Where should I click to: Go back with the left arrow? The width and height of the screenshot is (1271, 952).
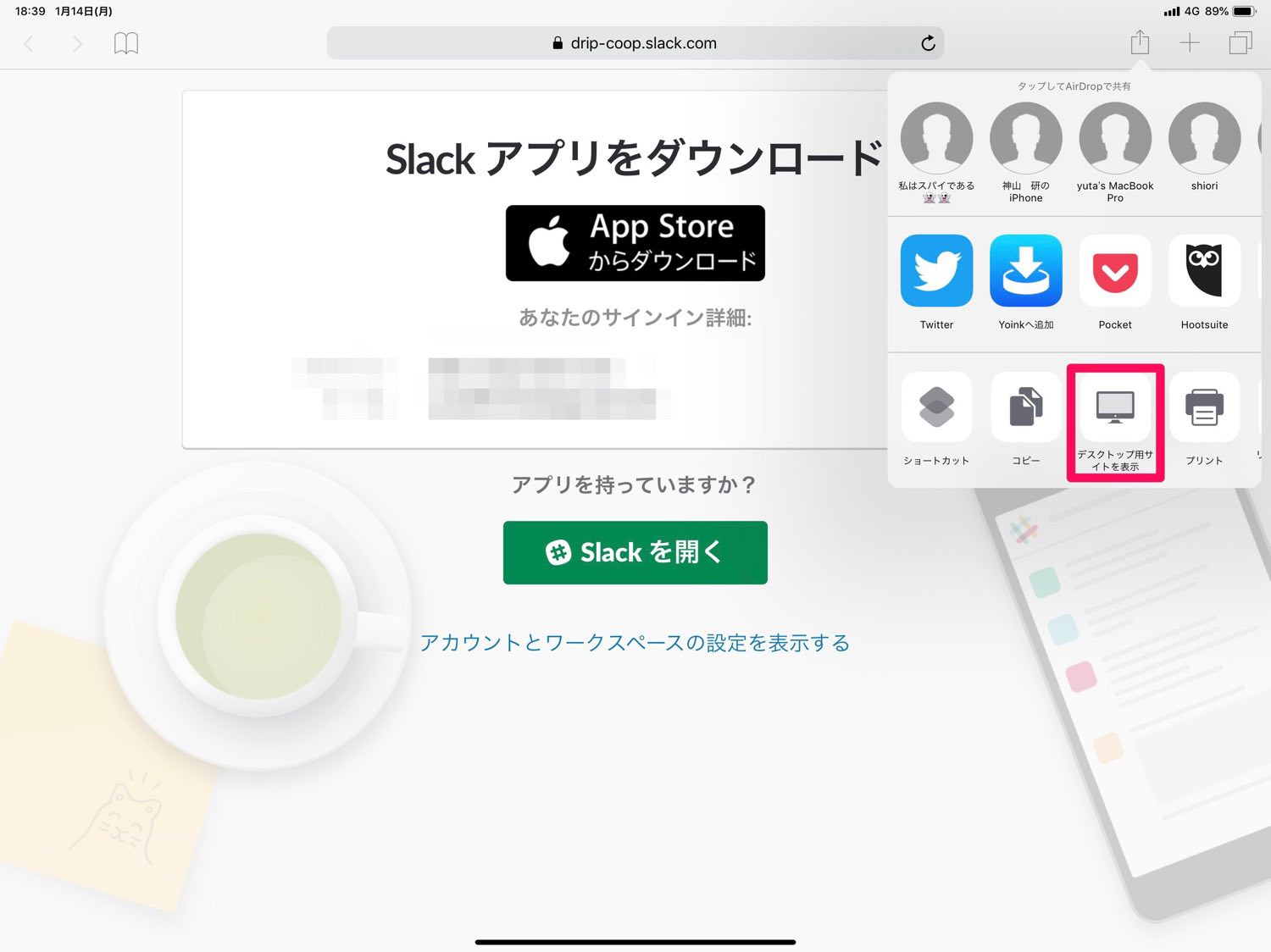pos(29,43)
